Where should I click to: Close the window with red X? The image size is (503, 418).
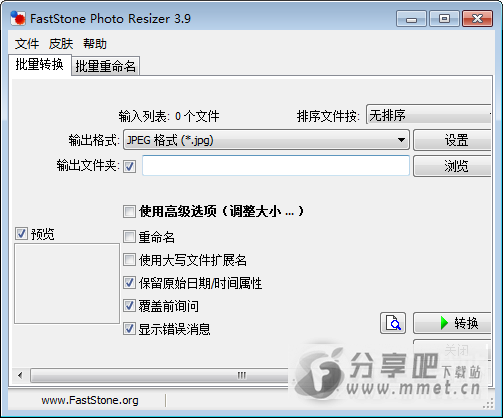coord(477,18)
